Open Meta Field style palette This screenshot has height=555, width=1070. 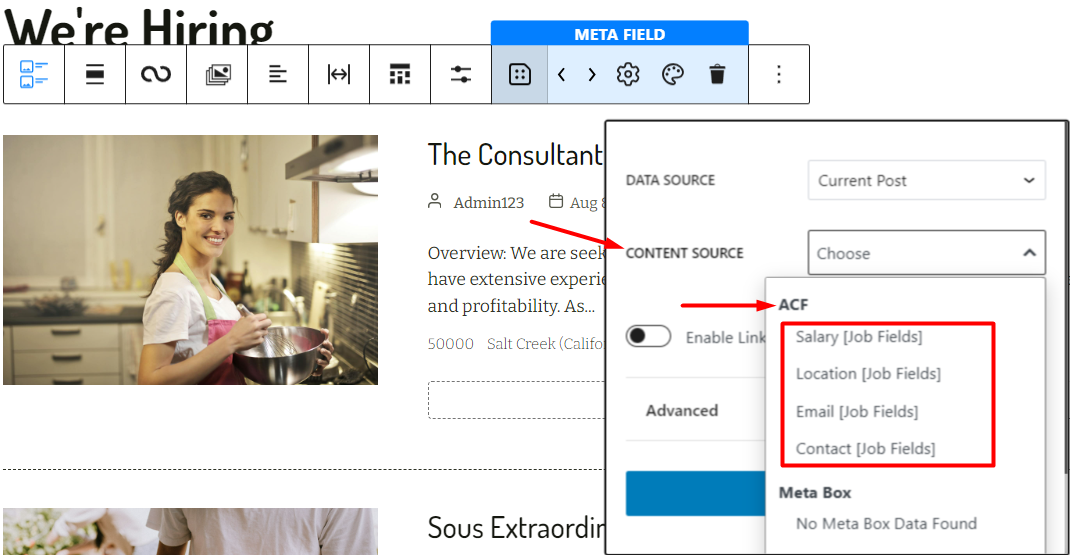[x=673, y=74]
